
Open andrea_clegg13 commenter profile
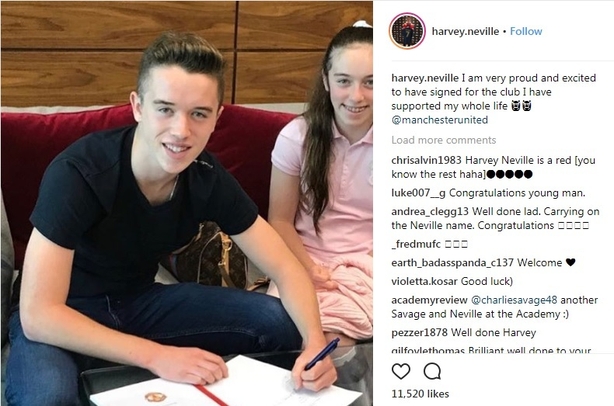pos(430,212)
